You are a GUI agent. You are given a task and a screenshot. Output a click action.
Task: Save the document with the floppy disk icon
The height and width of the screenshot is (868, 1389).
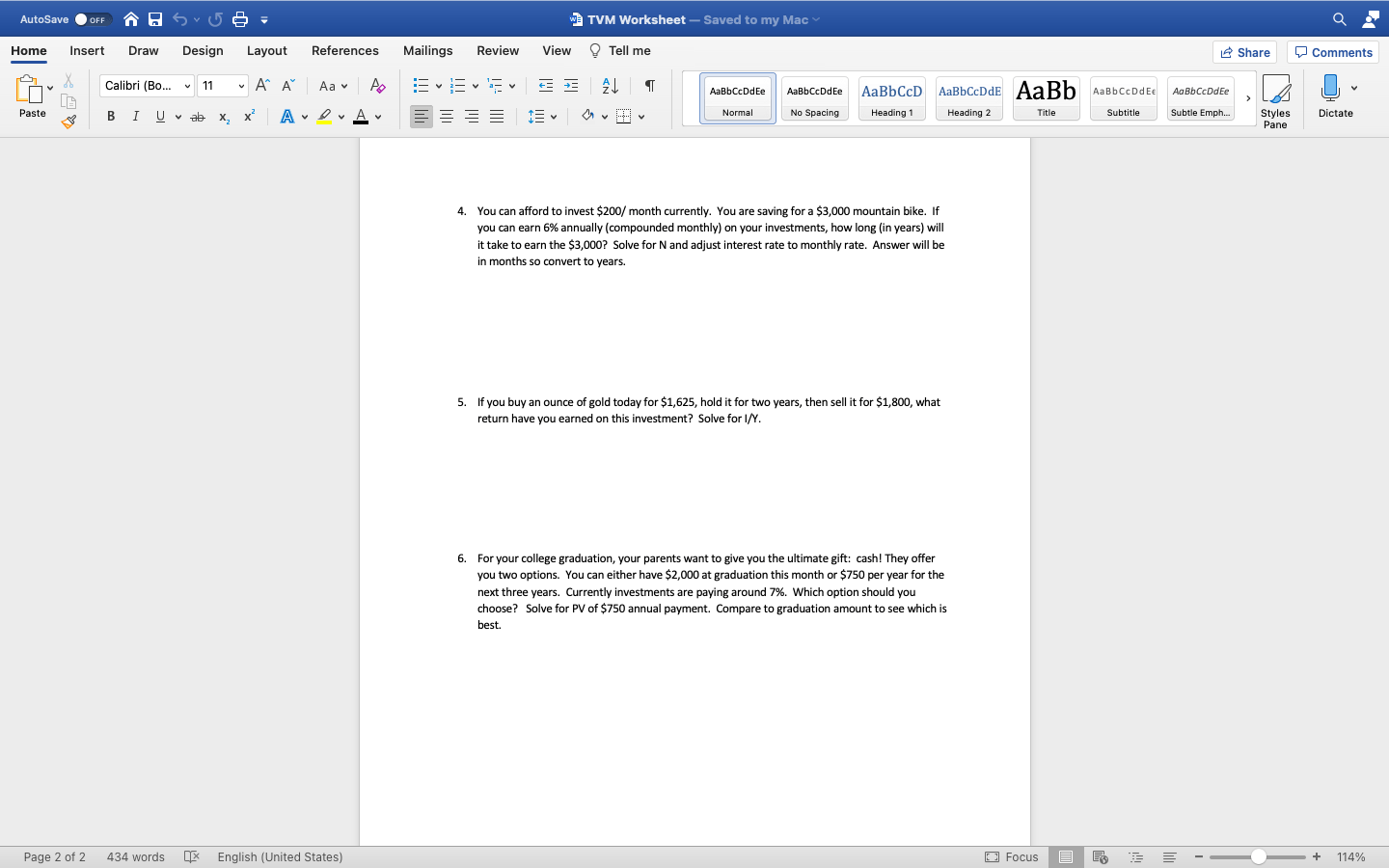(x=155, y=19)
